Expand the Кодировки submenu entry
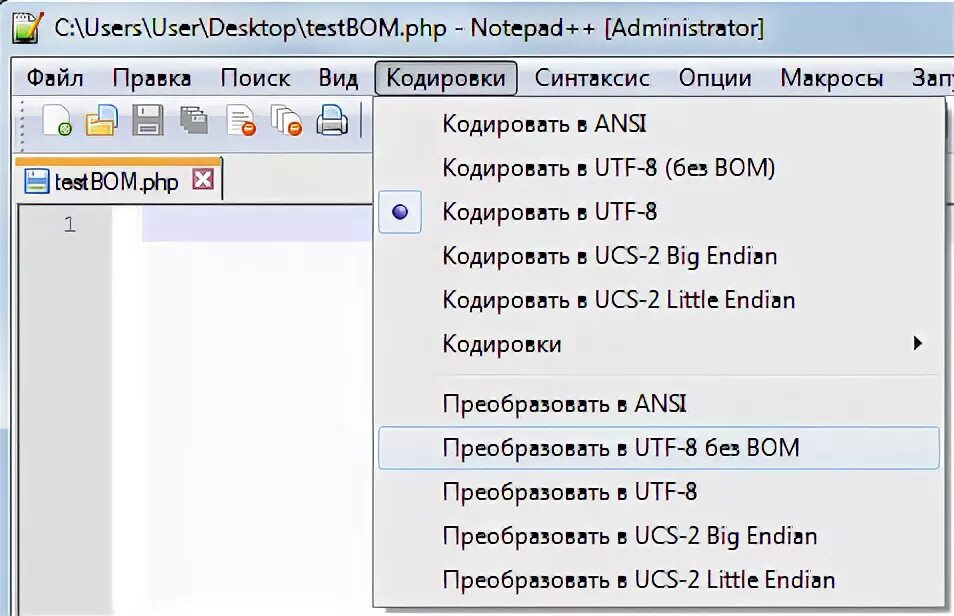Image resolution: width=954 pixels, height=616 pixels. tap(659, 344)
